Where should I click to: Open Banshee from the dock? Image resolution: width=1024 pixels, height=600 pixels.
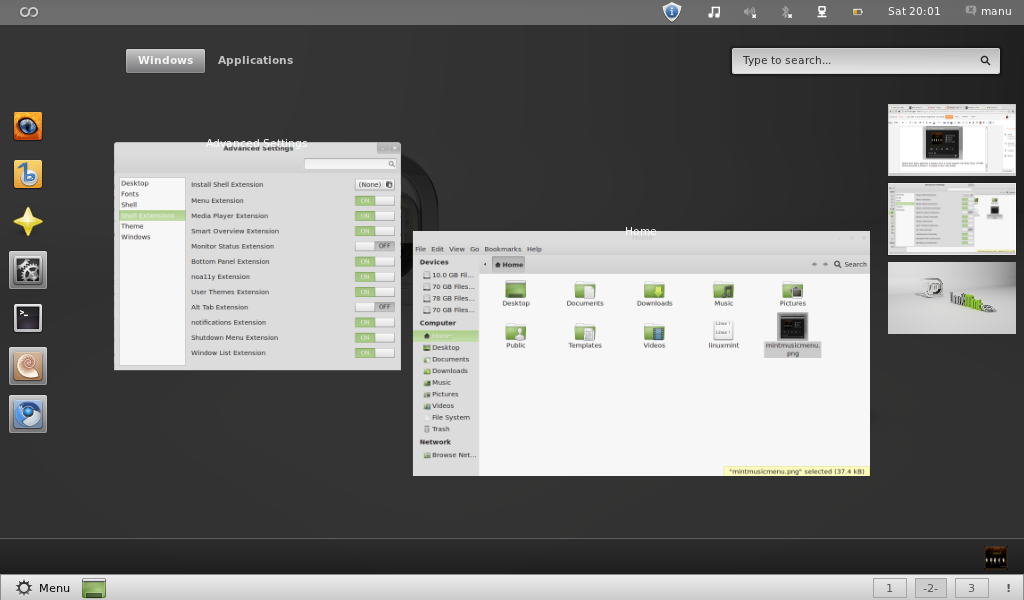point(27,173)
